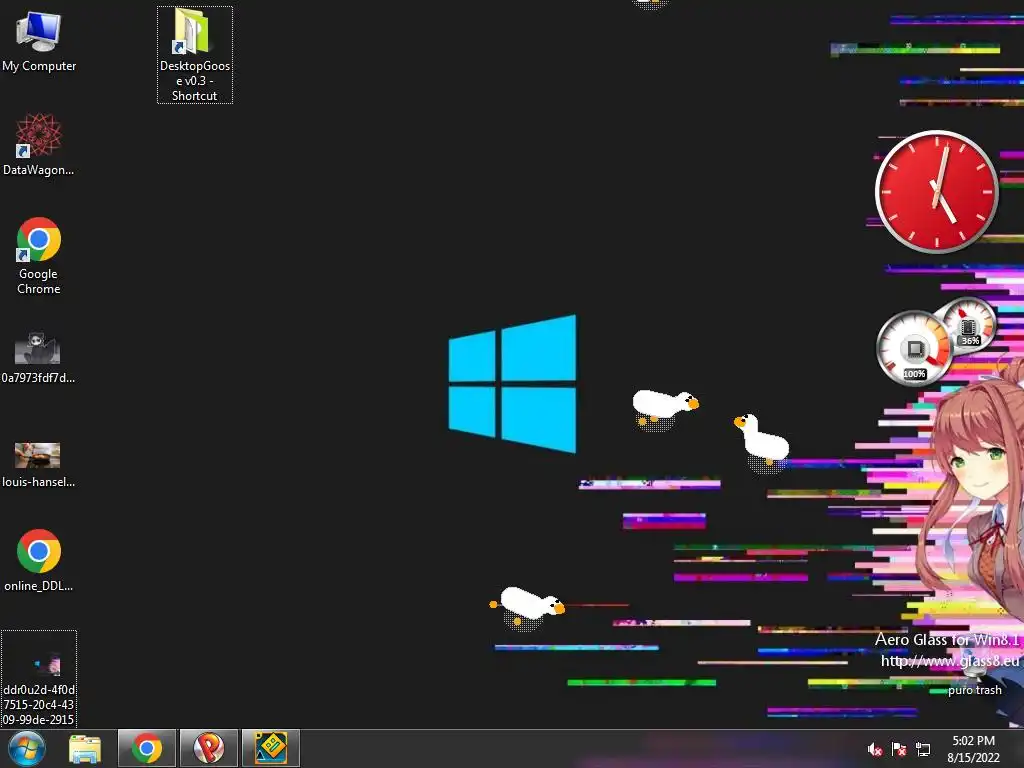Click the goose facing left, middle right
Screen dimensions: 1024x768
point(763,441)
